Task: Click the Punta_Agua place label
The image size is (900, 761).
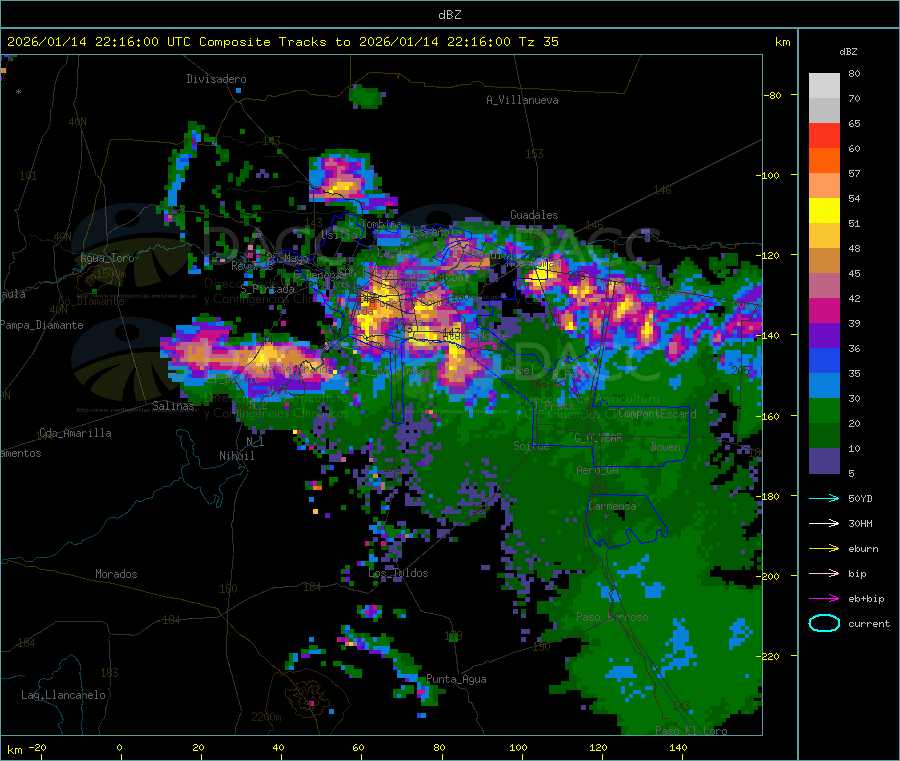Action: tap(456, 680)
